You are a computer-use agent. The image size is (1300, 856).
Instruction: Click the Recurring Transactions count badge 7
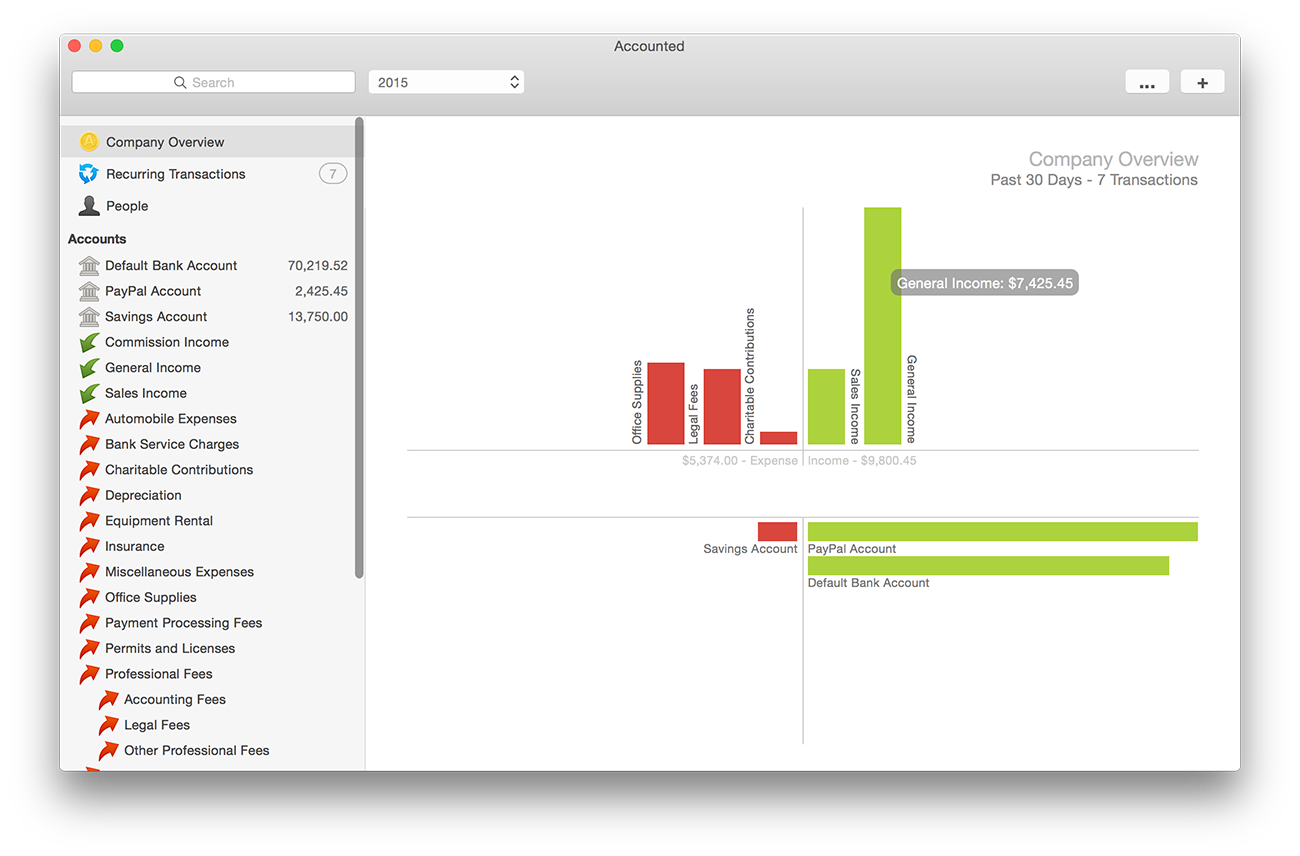click(x=333, y=174)
